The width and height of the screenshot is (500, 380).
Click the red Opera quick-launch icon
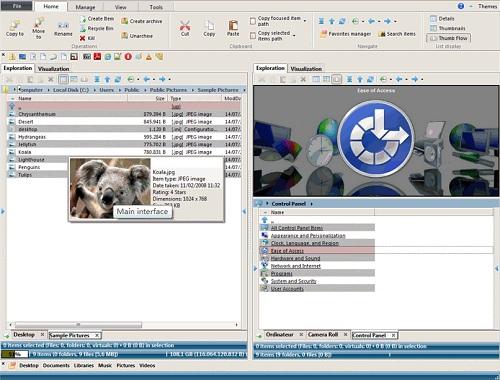(128, 56)
